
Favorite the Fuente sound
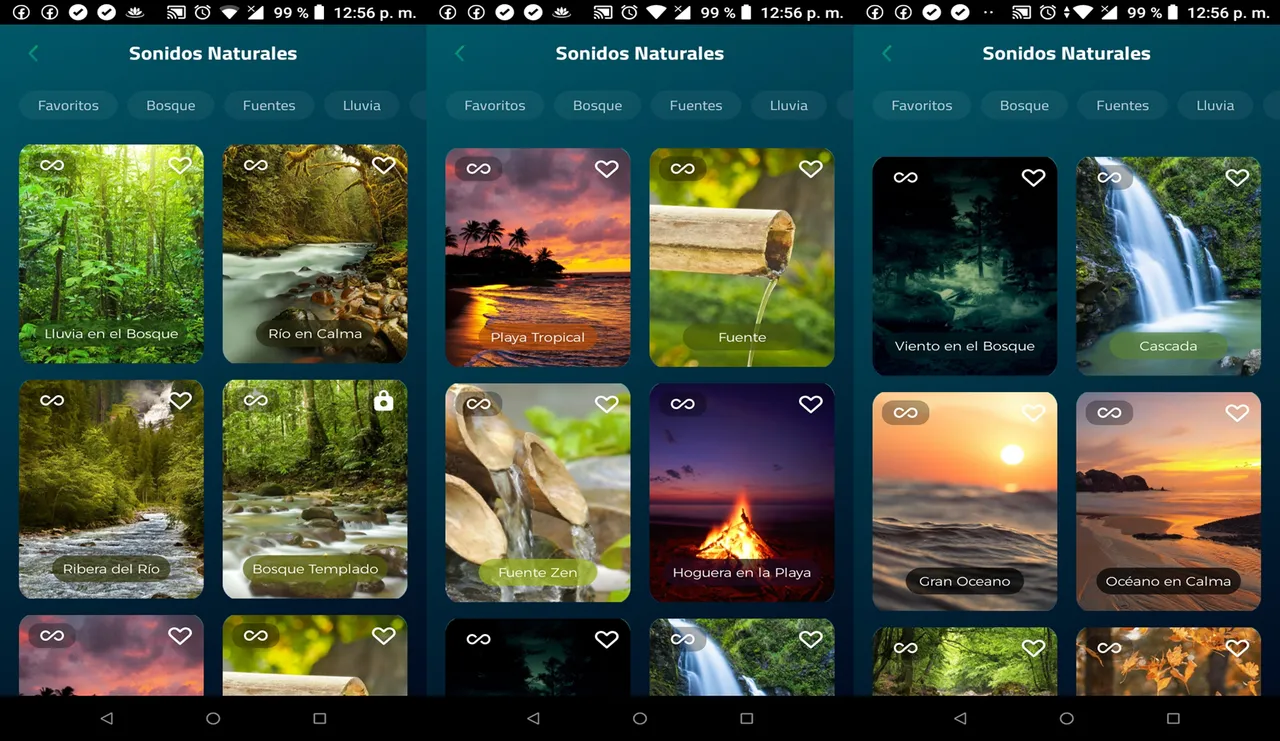click(x=811, y=169)
